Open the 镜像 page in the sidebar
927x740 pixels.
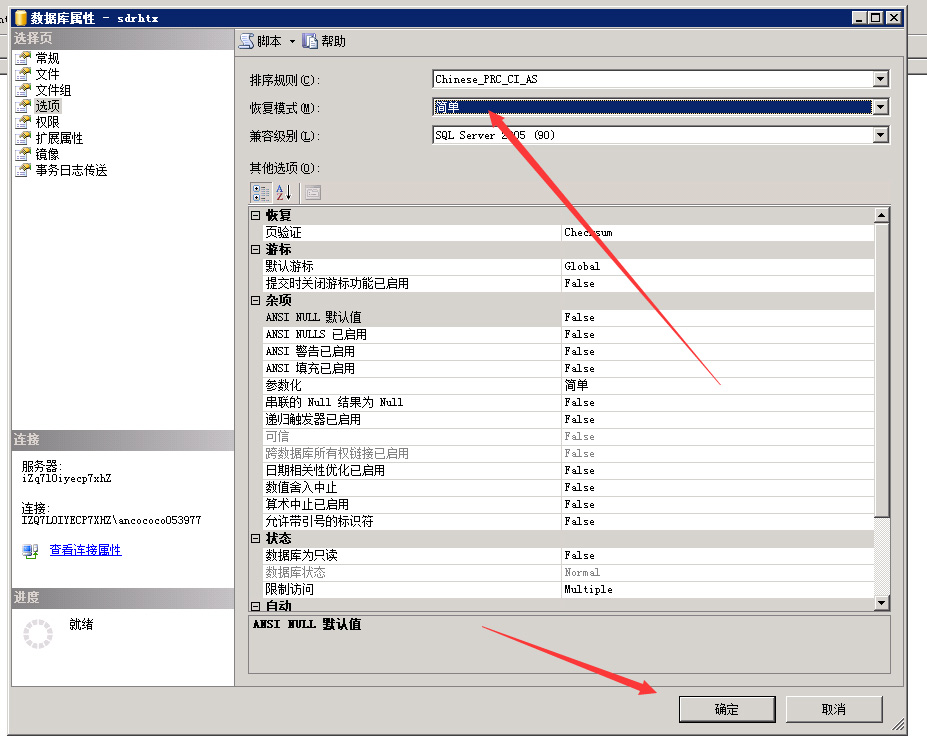coord(47,154)
